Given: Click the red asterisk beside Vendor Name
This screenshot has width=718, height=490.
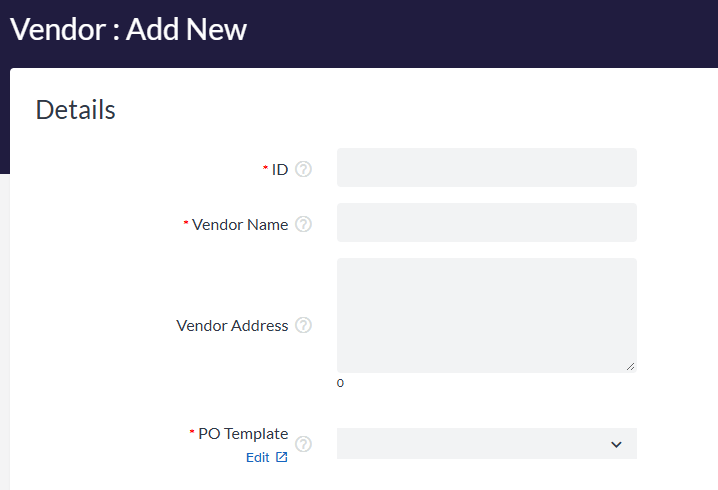Looking at the screenshot, I should 186,223.
